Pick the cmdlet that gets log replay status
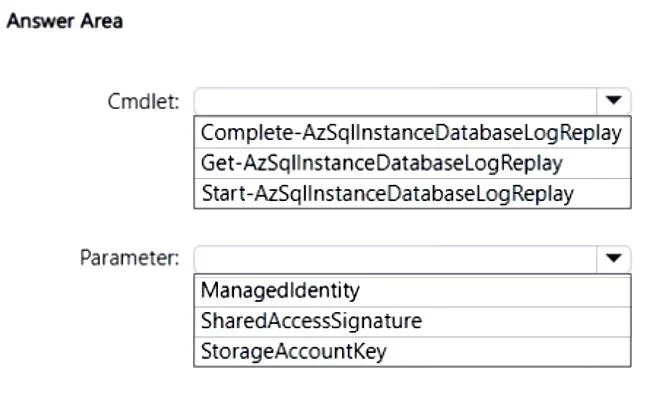 click(413, 163)
